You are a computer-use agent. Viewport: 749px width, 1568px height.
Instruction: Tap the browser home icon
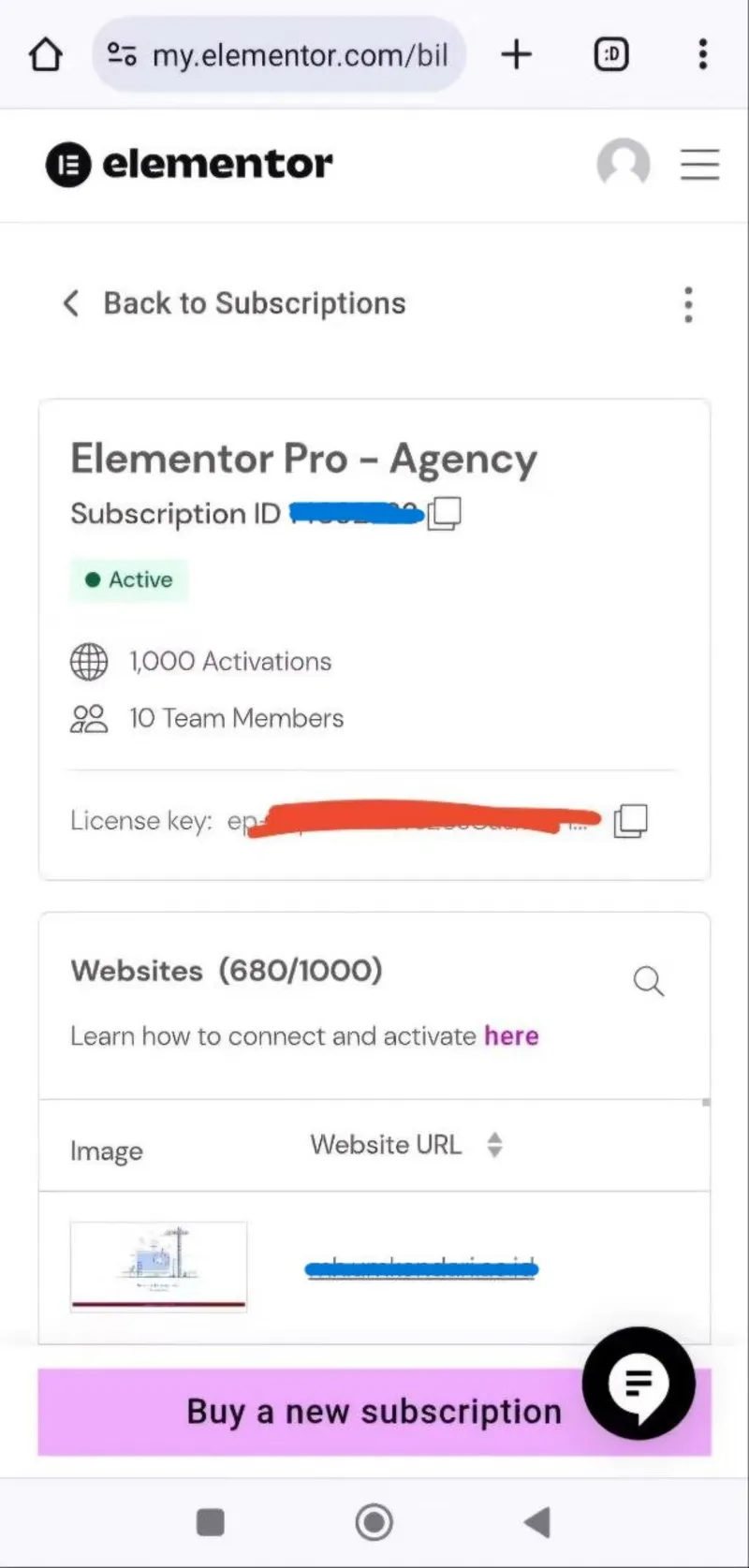[46, 55]
